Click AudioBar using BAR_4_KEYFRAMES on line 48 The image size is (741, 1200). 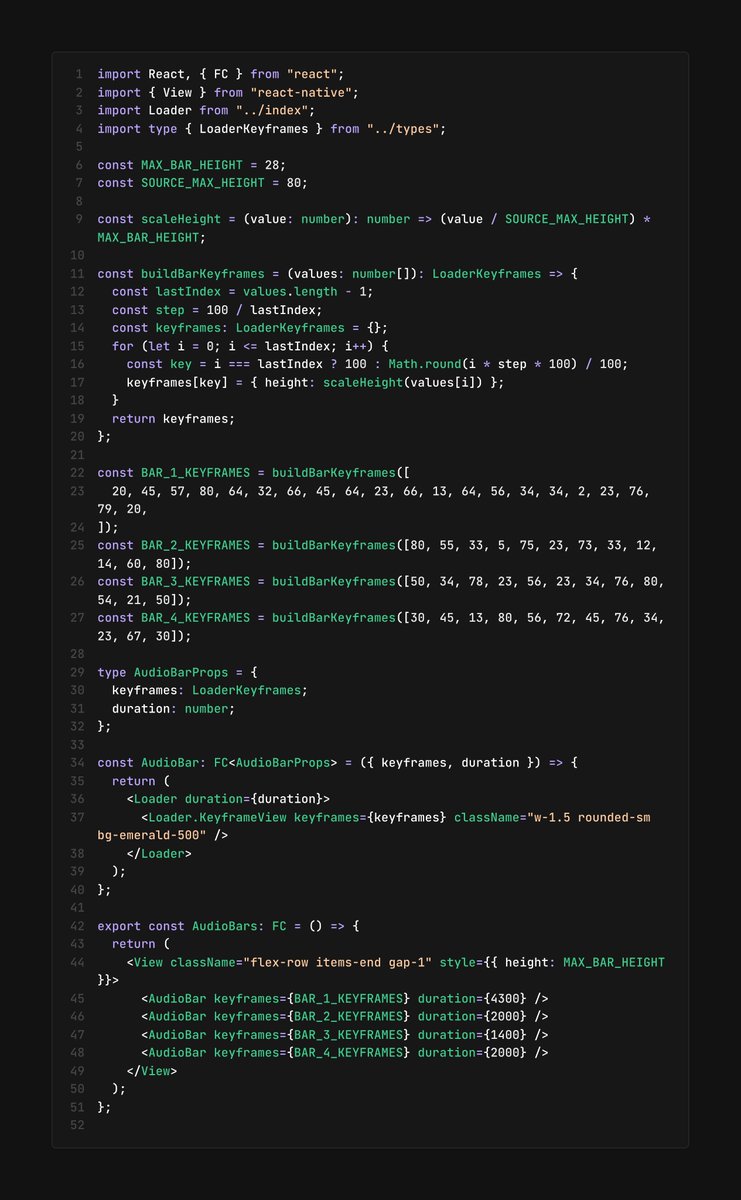pyautogui.click(x=345, y=1052)
